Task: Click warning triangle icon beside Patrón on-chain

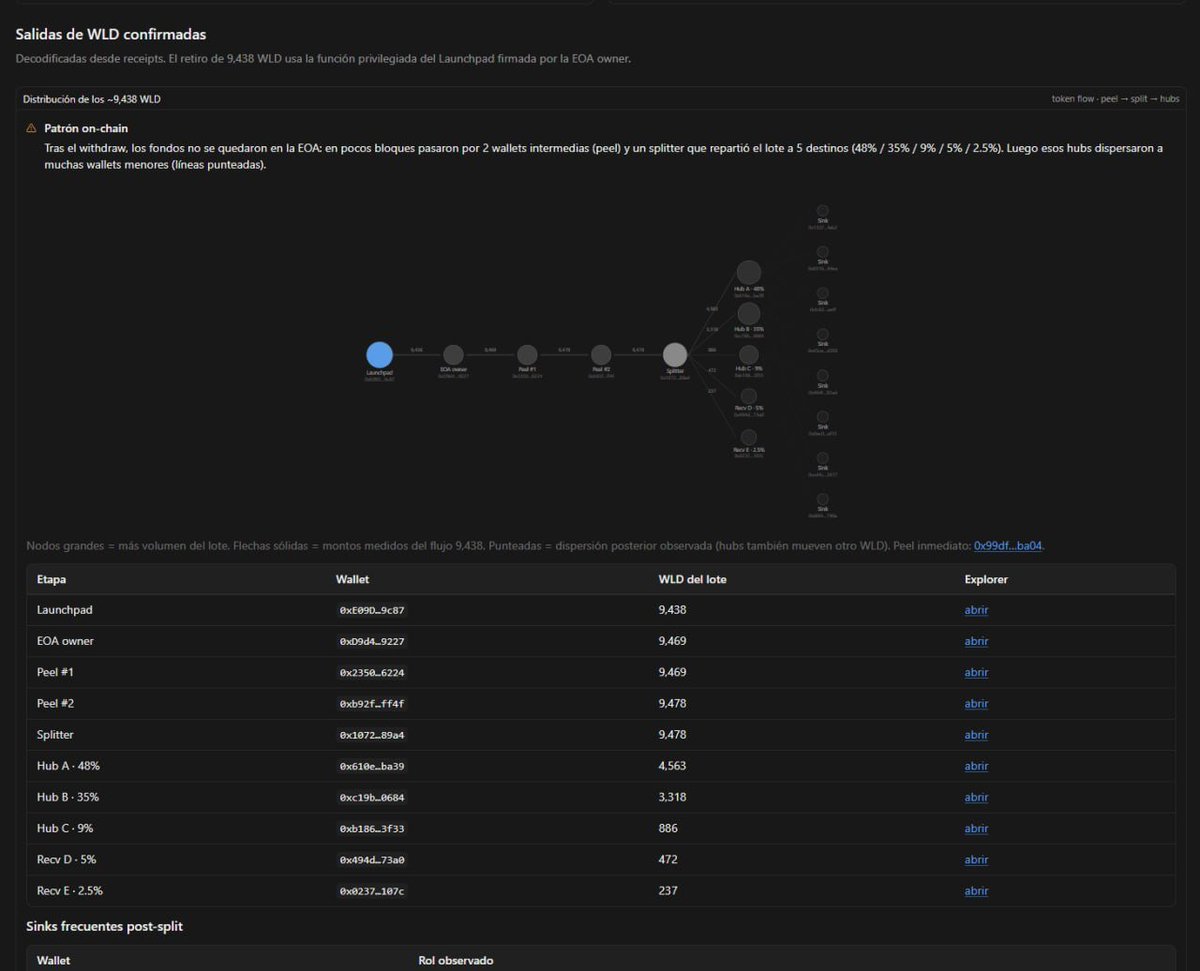Action: click(x=31, y=129)
